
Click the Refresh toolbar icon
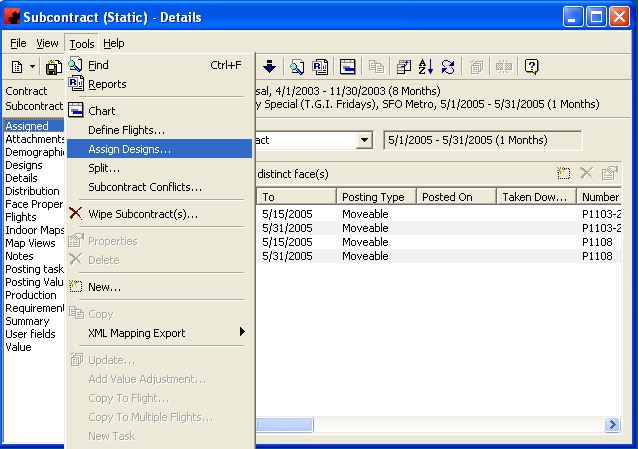click(448, 67)
